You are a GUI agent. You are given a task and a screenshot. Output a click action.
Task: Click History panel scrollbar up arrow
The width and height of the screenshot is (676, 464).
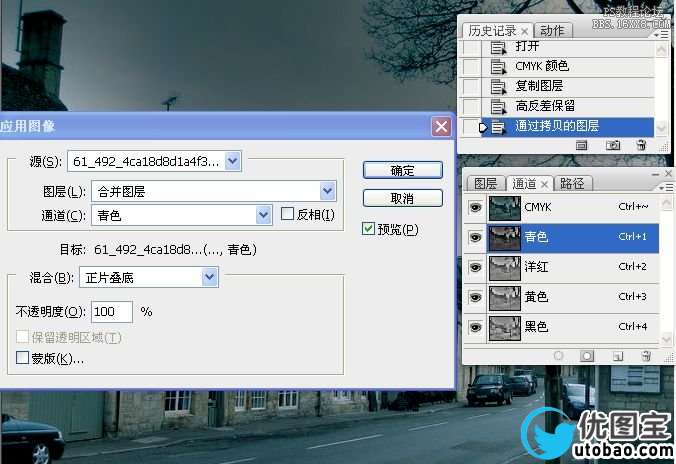[661, 50]
